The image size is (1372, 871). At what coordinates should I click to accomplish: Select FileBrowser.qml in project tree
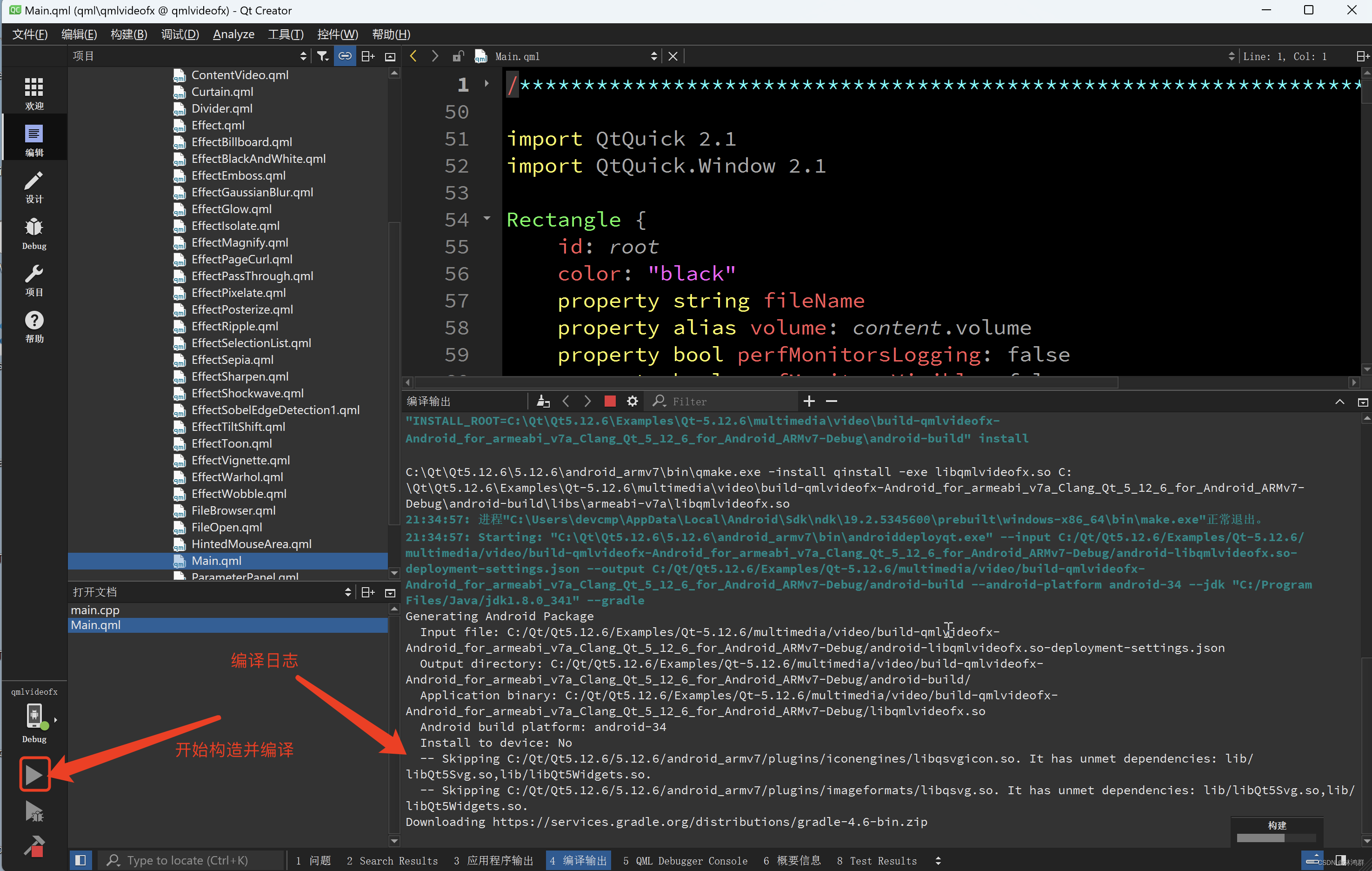(233, 510)
